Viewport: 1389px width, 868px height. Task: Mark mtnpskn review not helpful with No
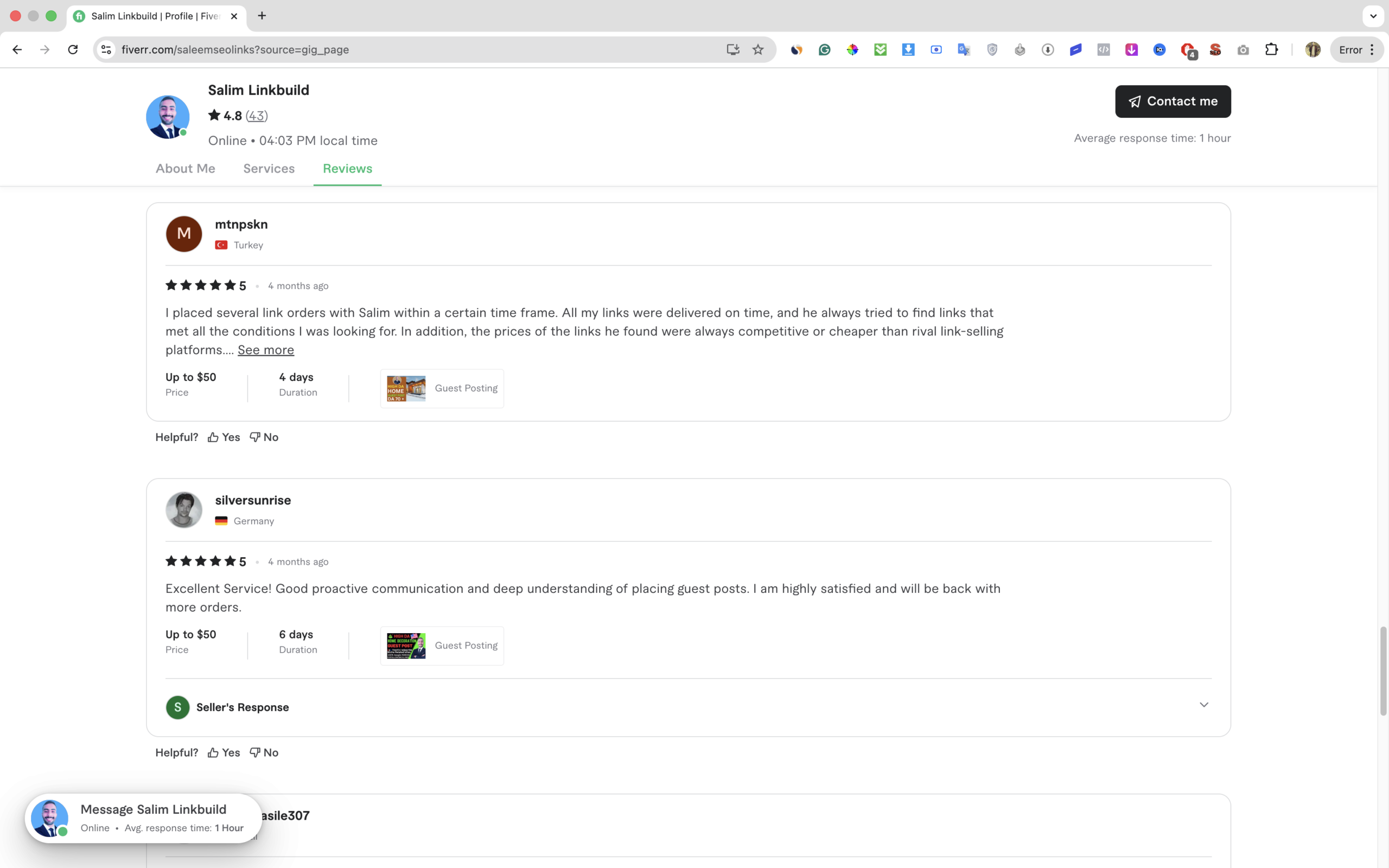pyautogui.click(x=264, y=437)
